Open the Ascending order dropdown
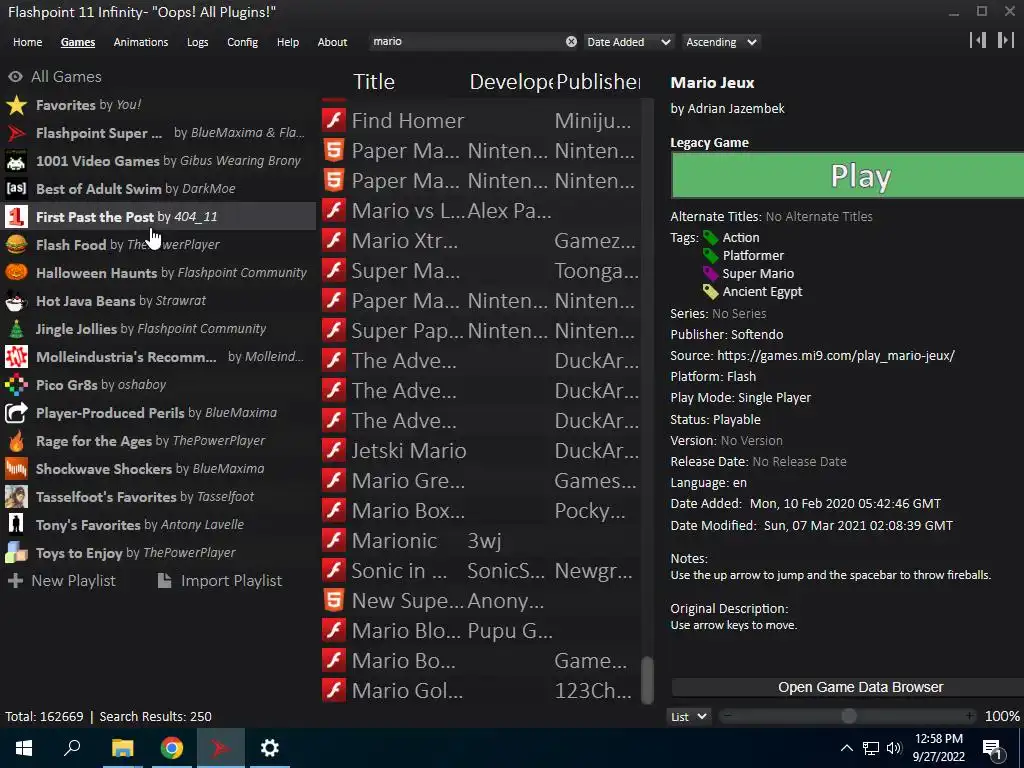 722,42
